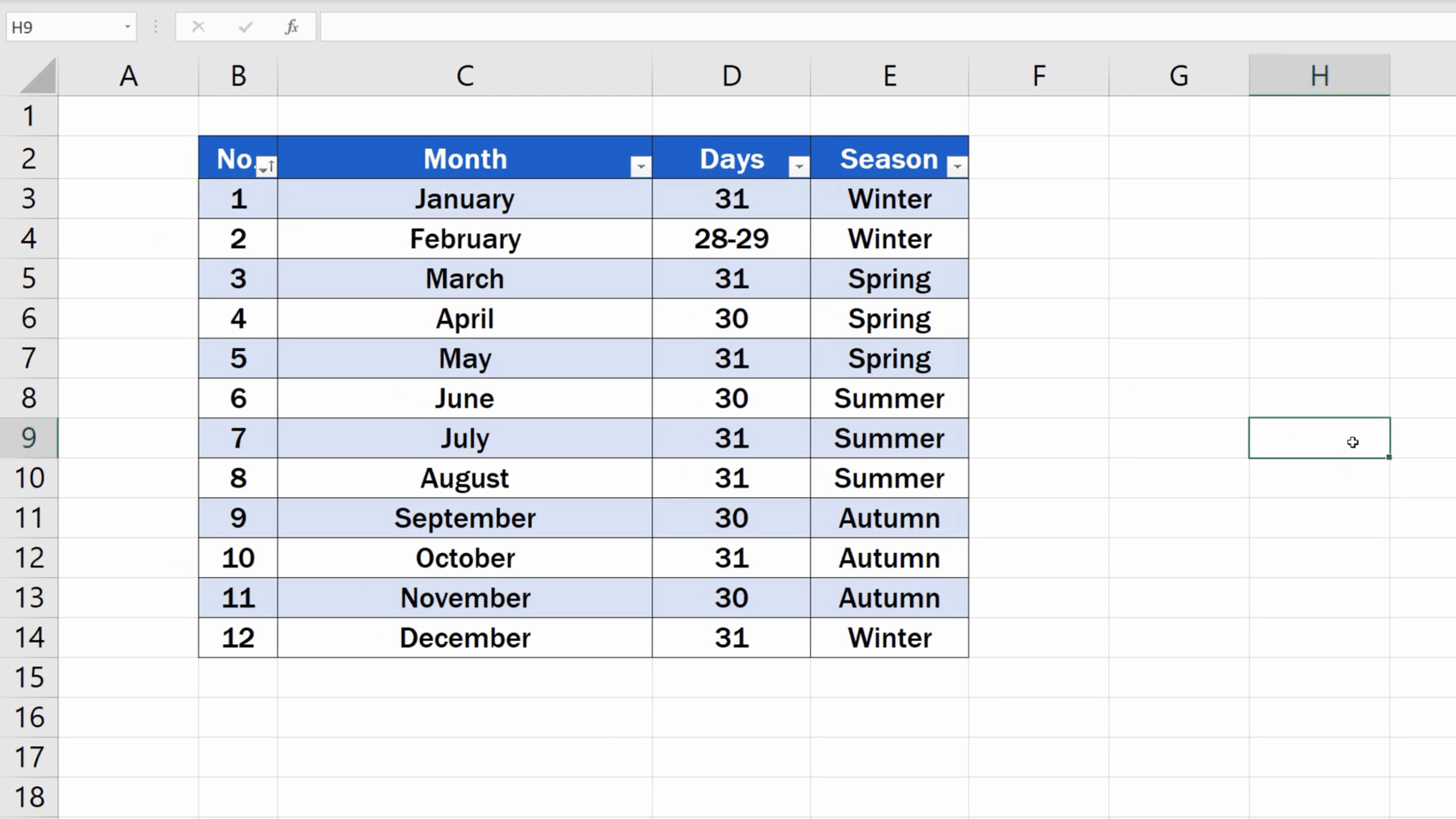
Task: Select column A by its header
Action: [x=128, y=75]
